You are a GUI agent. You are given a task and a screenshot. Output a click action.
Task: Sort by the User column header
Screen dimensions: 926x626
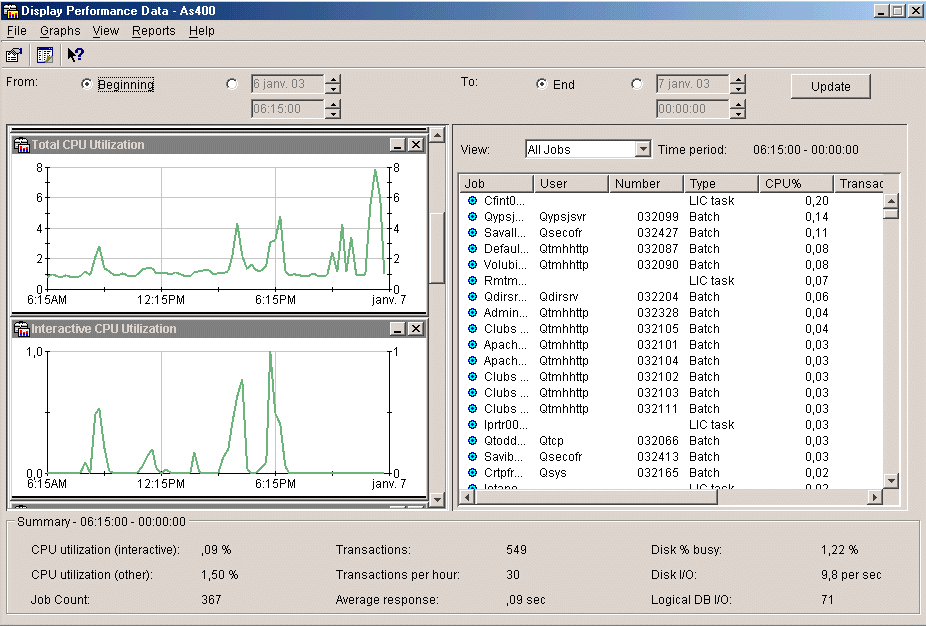571,184
